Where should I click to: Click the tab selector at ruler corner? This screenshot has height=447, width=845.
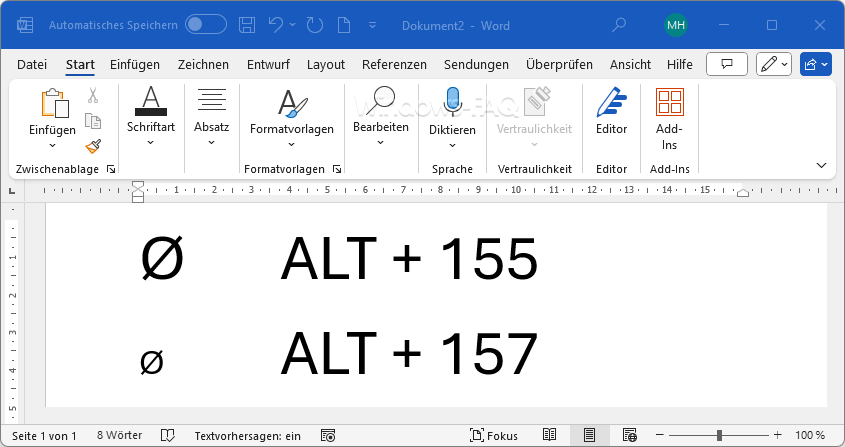tap(12, 191)
